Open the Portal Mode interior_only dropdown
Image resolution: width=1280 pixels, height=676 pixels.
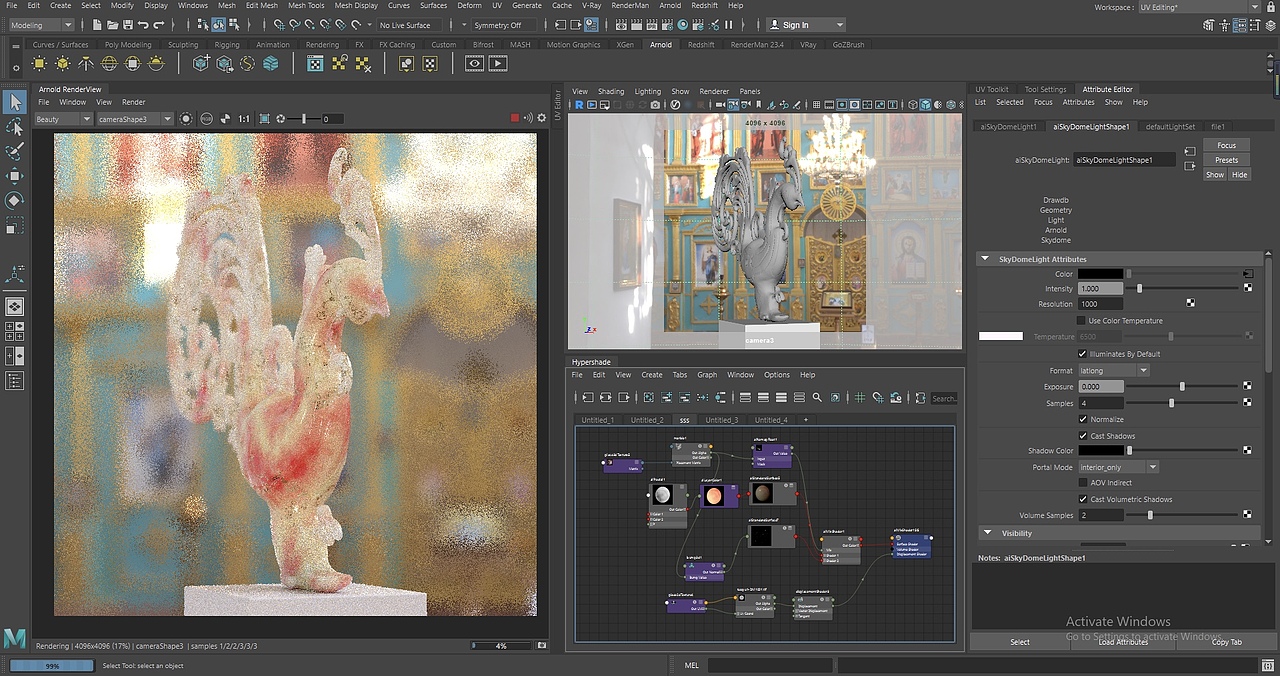click(1118, 467)
